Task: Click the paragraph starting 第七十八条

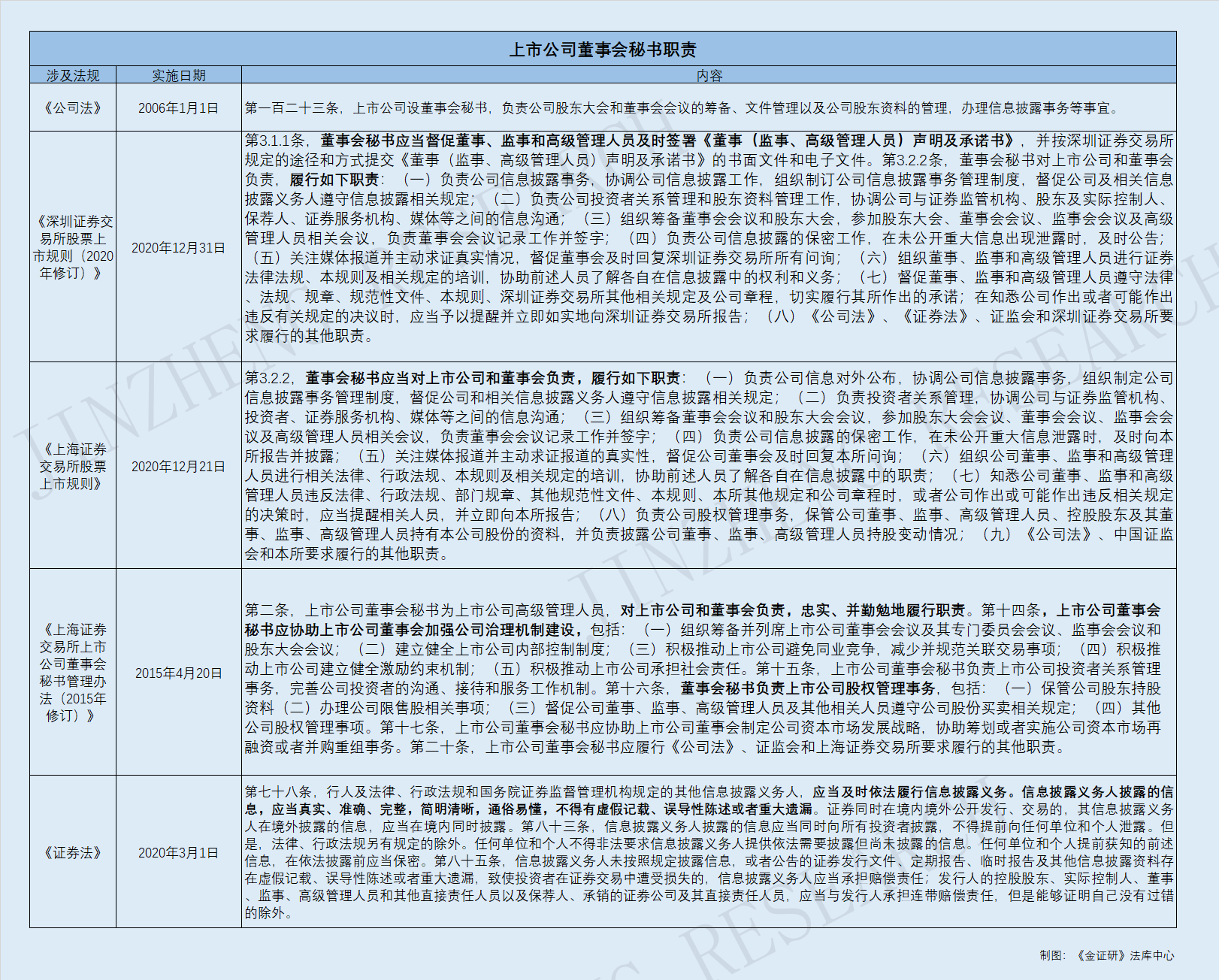Action: click(x=709, y=852)
